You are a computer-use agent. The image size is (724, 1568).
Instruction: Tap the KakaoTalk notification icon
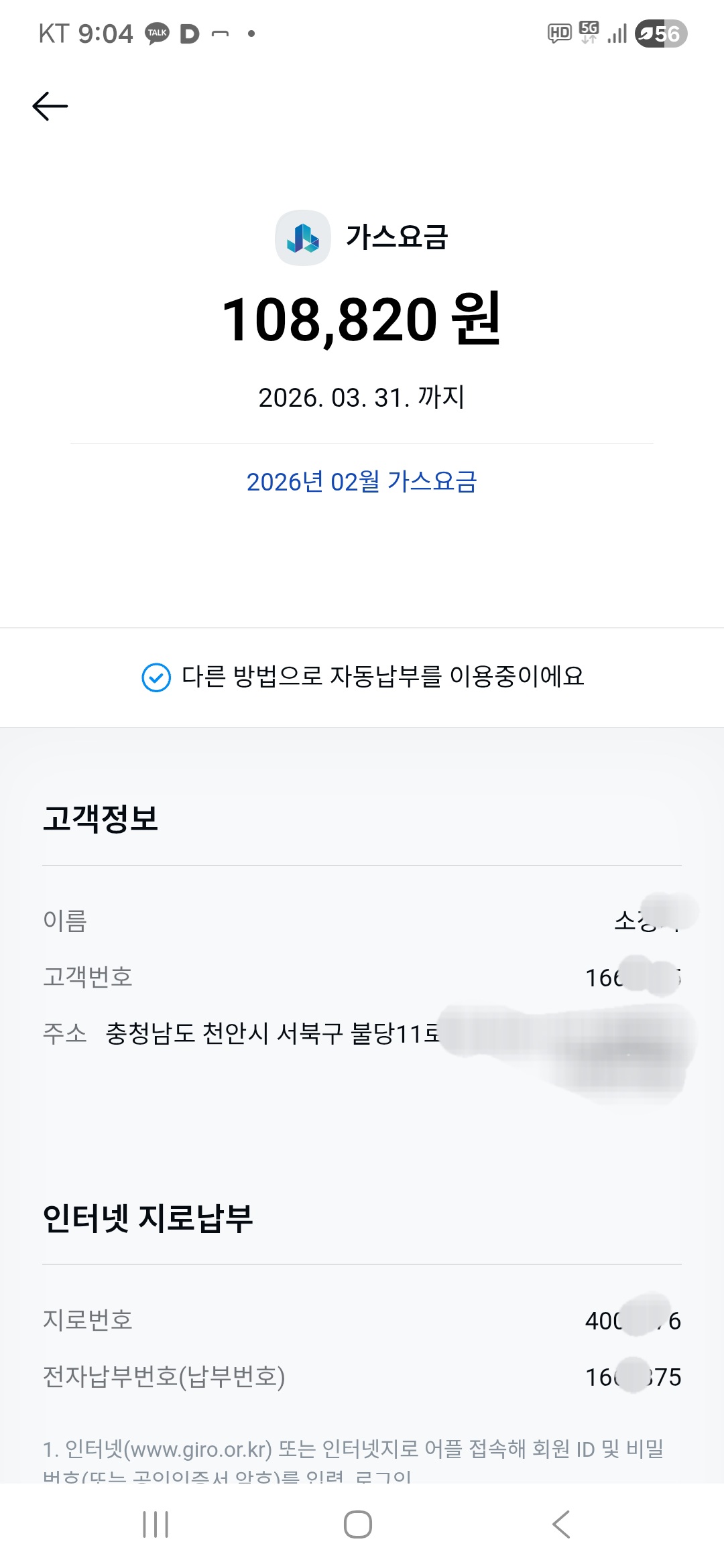[158, 34]
